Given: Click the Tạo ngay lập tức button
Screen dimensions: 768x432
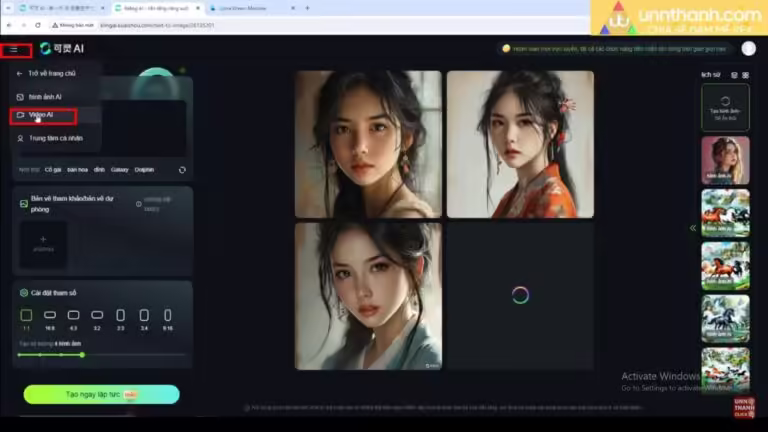Looking at the screenshot, I should (101, 394).
